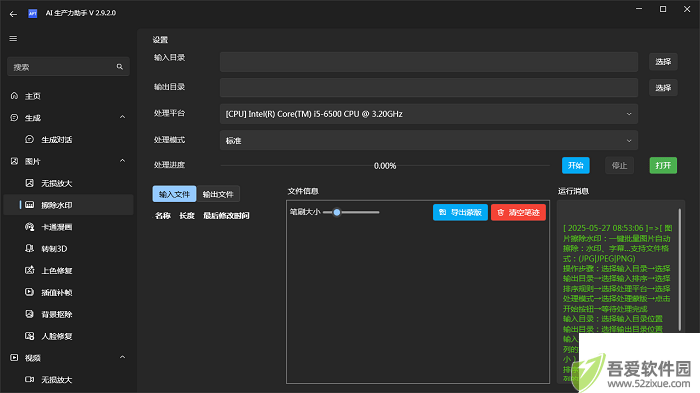
Task: Click the red 清空笔迹 button
Action: coord(518,212)
